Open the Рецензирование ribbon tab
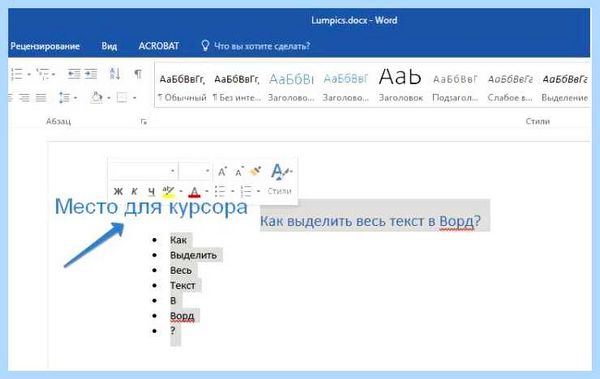The width and height of the screenshot is (600, 379). click(x=45, y=46)
